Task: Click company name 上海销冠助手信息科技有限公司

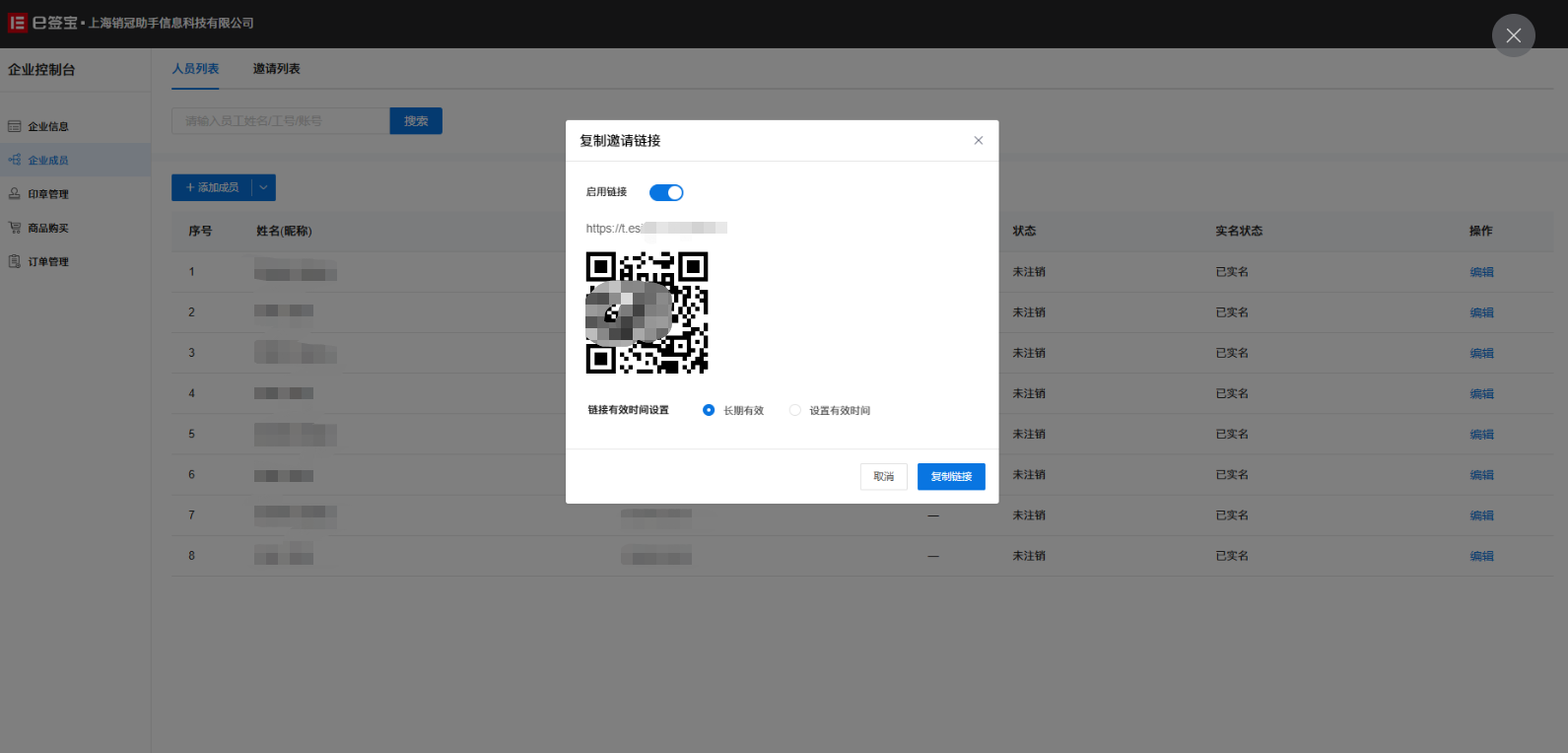Action: pyautogui.click(x=171, y=23)
